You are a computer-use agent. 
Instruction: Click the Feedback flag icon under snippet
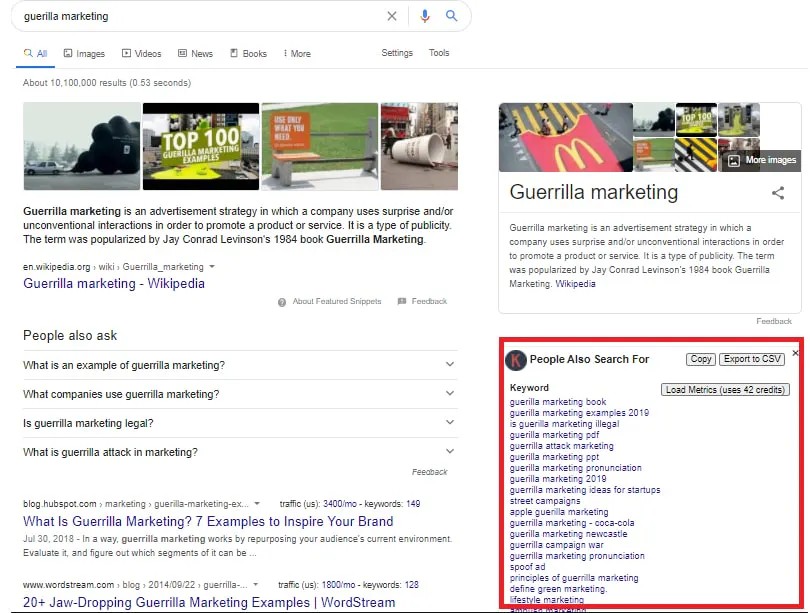[402, 301]
